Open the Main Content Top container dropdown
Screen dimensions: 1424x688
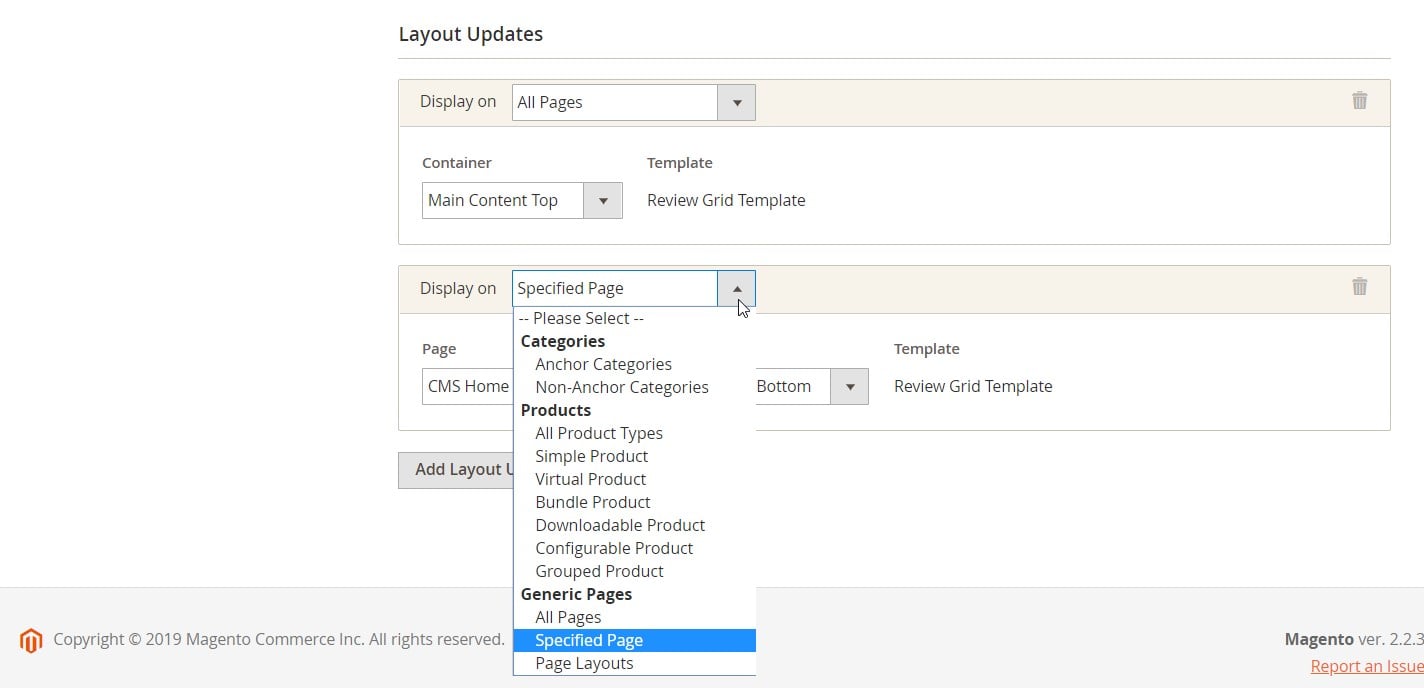tap(522, 200)
